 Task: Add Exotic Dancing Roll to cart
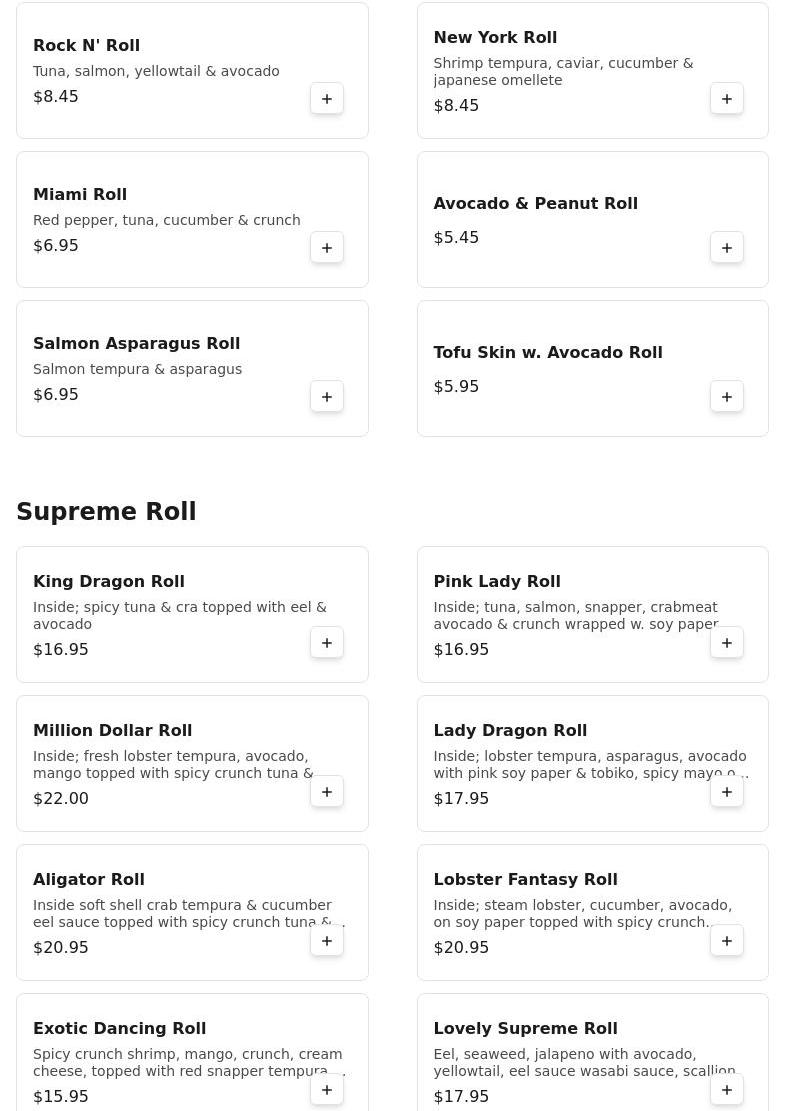tap(327, 1090)
